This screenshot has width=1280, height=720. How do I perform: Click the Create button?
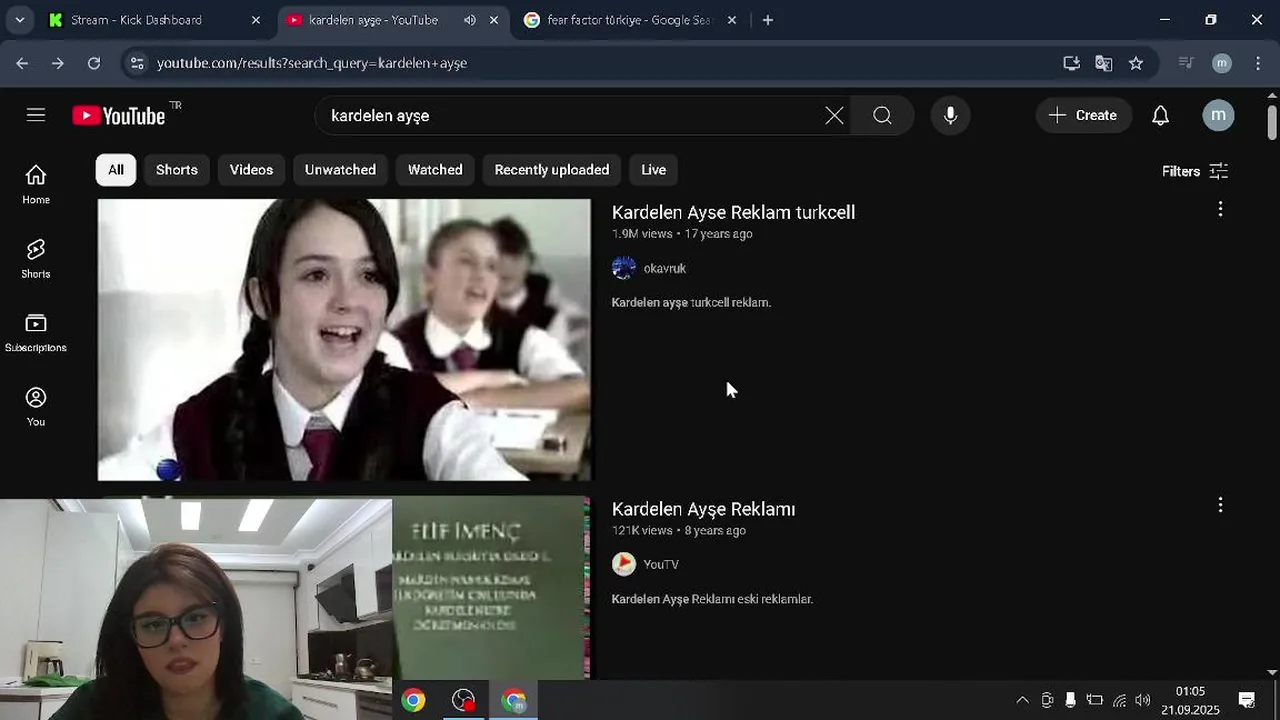pyautogui.click(x=1083, y=116)
